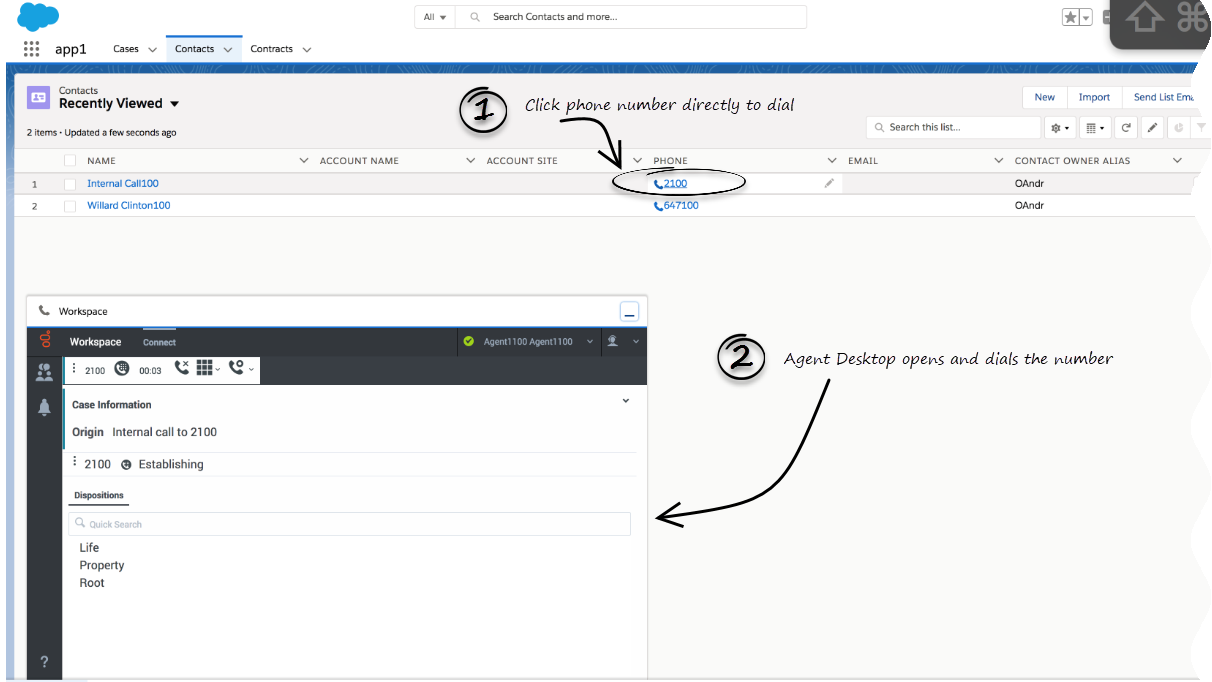Open the Agent1100 status dropdown
Viewport: 1212px width, 682px height.
(x=589, y=342)
